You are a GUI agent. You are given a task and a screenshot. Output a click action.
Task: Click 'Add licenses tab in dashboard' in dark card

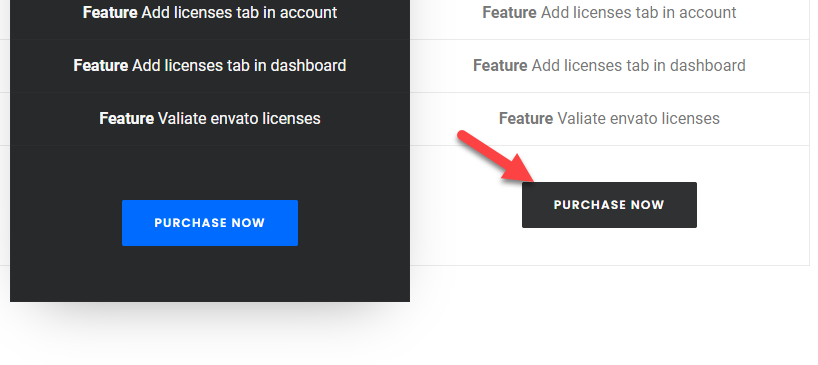point(239,66)
